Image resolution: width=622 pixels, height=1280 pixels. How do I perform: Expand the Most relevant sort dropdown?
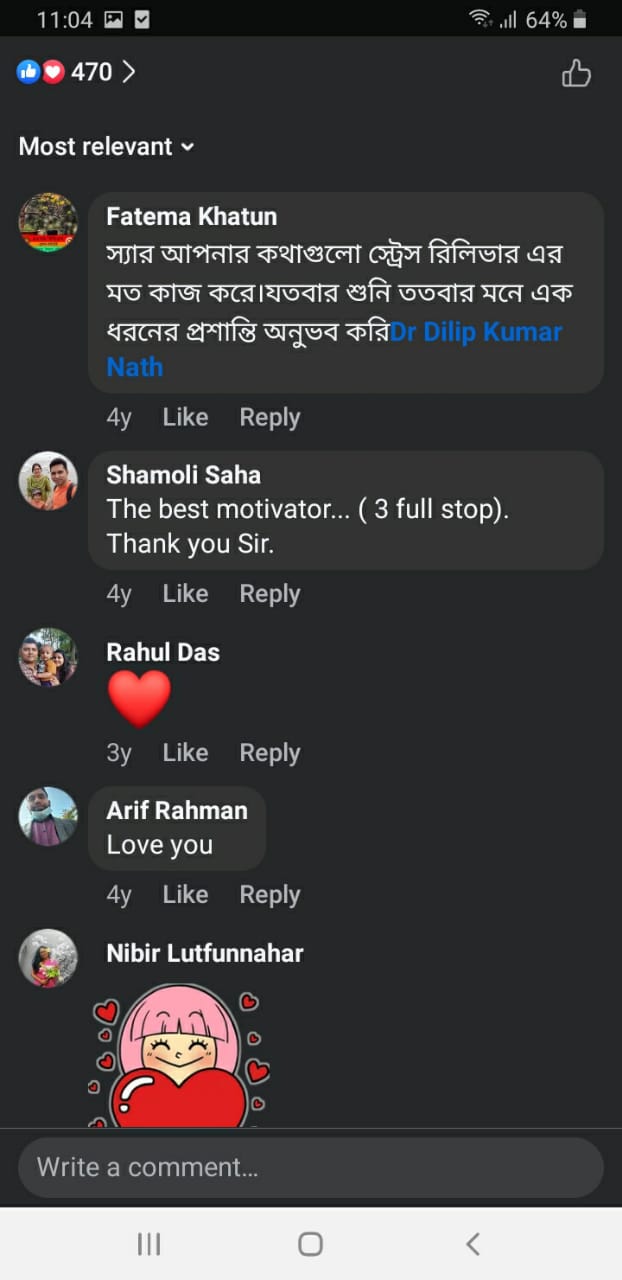click(106, 146)
